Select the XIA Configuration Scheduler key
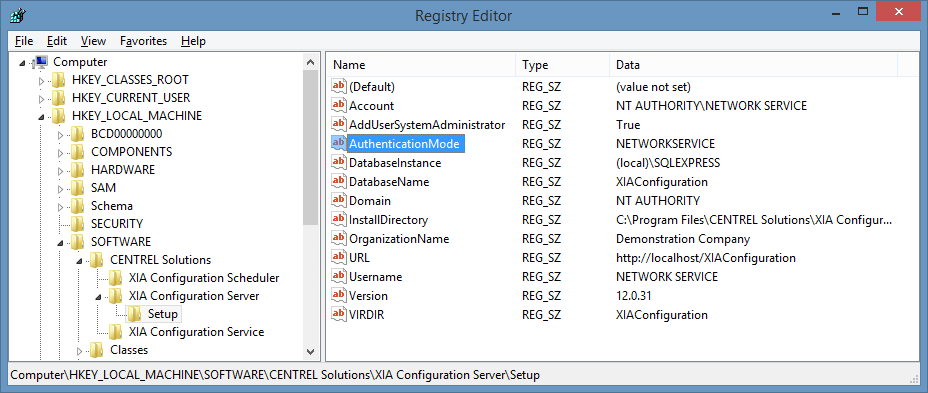Viewport: 928px width, 393px height. pyautogui.click(x=204, y=278)
